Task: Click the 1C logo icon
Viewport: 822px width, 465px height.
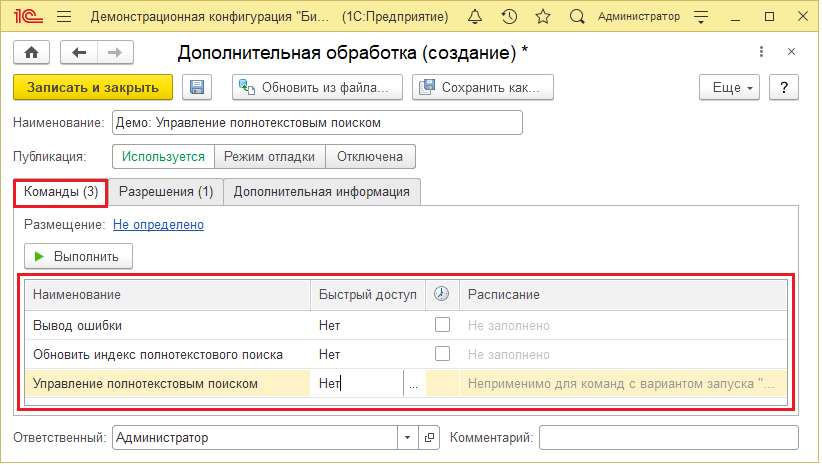Action: (28, 17)
